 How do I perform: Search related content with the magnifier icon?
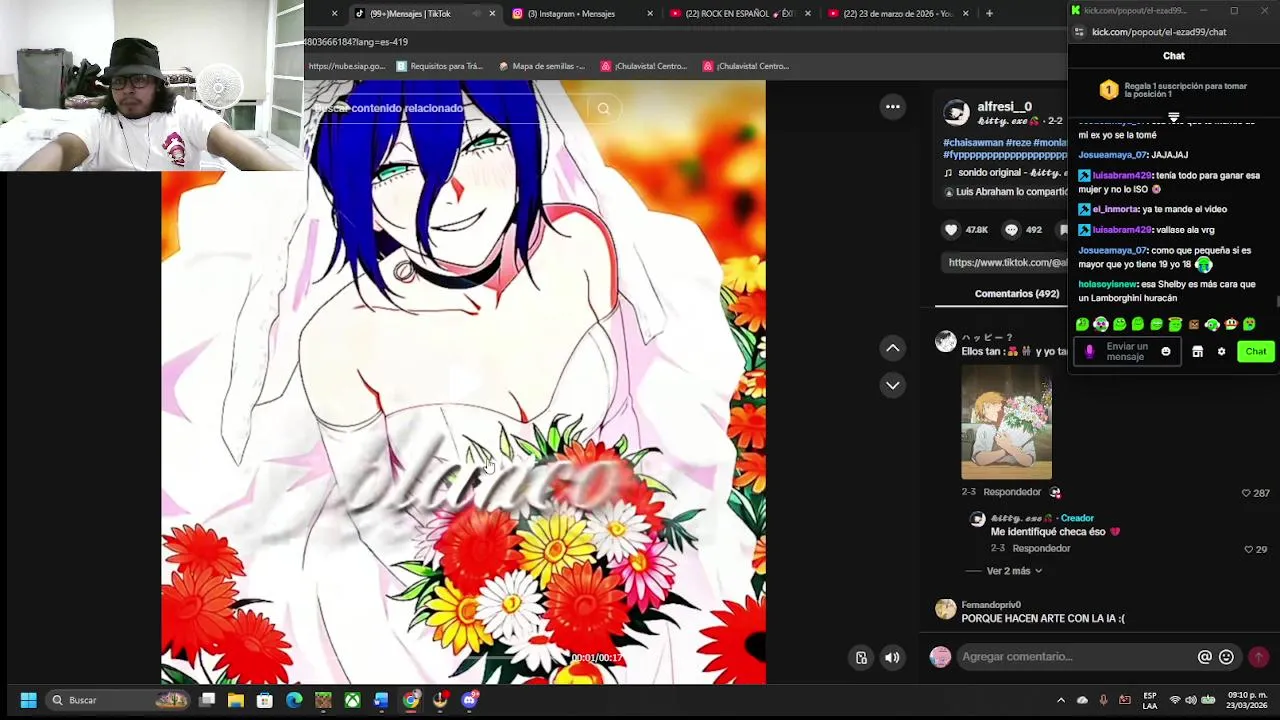pos(603,108)
